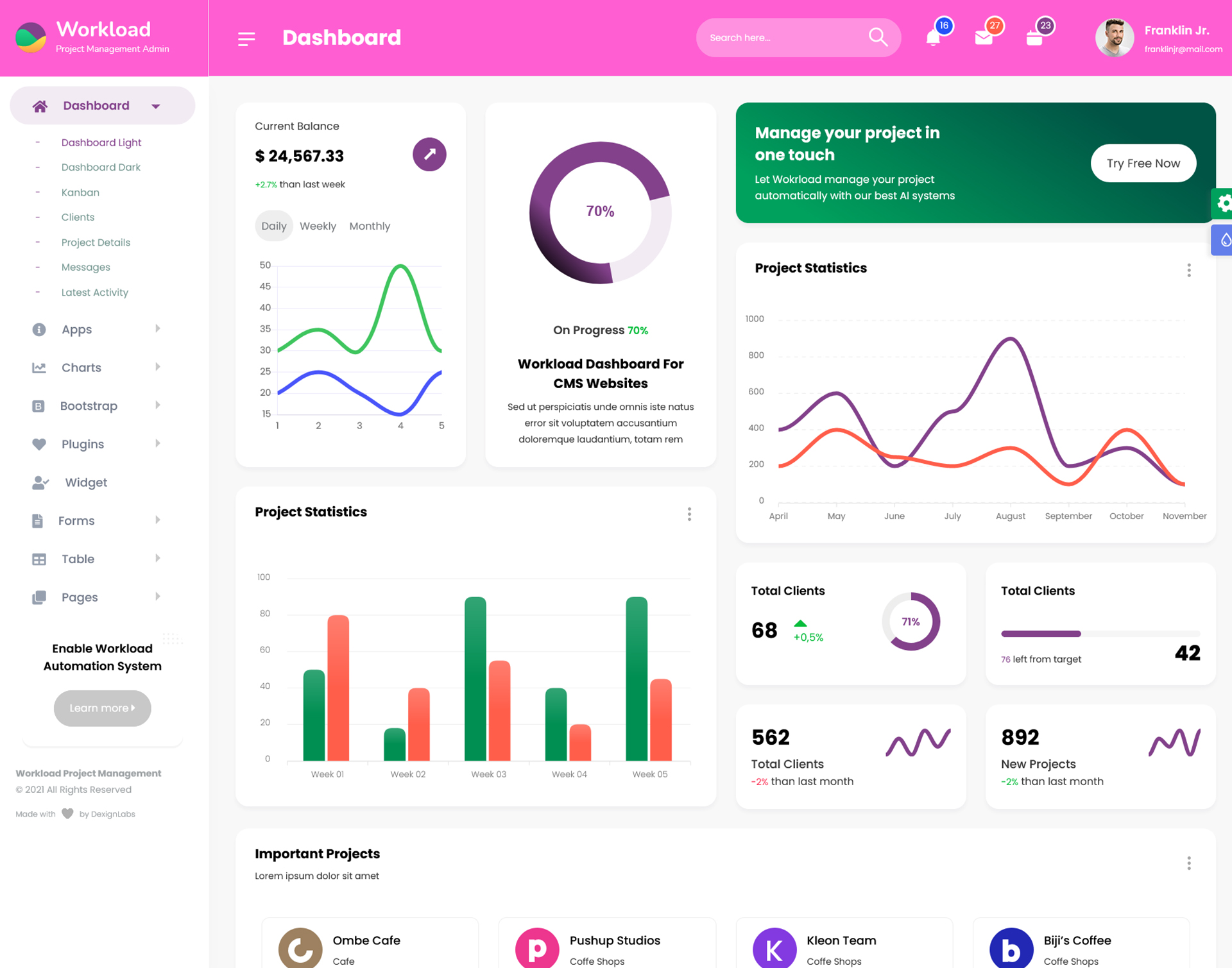Click the heart icon in footer
This screenshot has height=968, width=1232.
coord(67,814)
